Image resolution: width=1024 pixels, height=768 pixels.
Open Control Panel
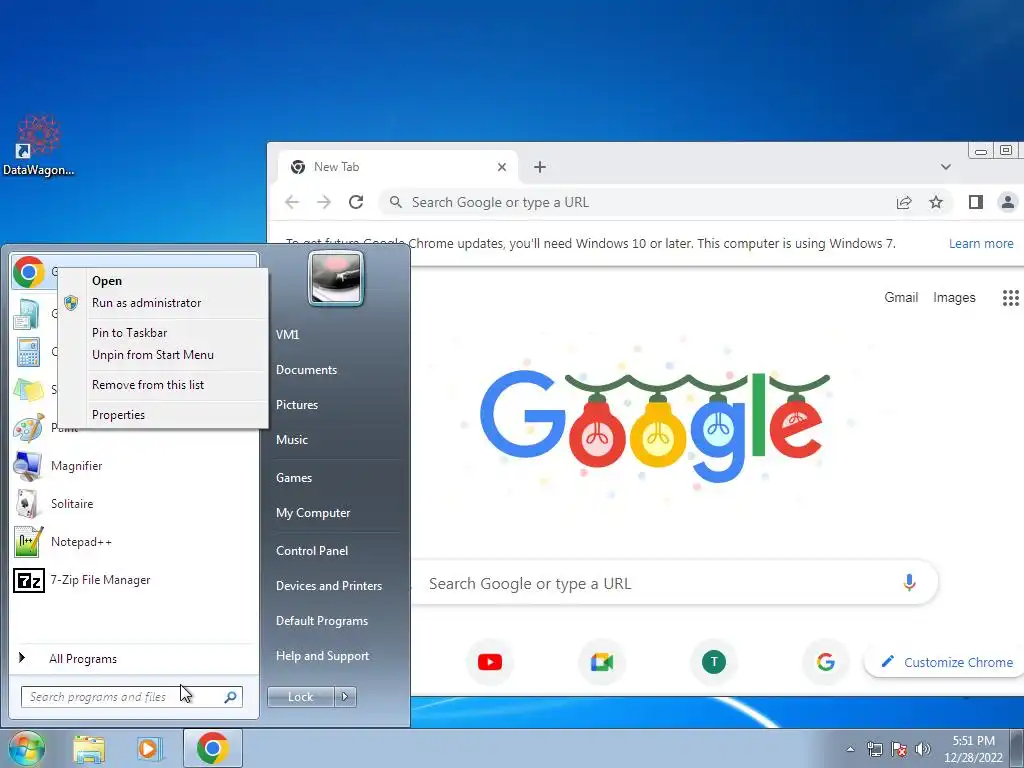coord(312,551)
